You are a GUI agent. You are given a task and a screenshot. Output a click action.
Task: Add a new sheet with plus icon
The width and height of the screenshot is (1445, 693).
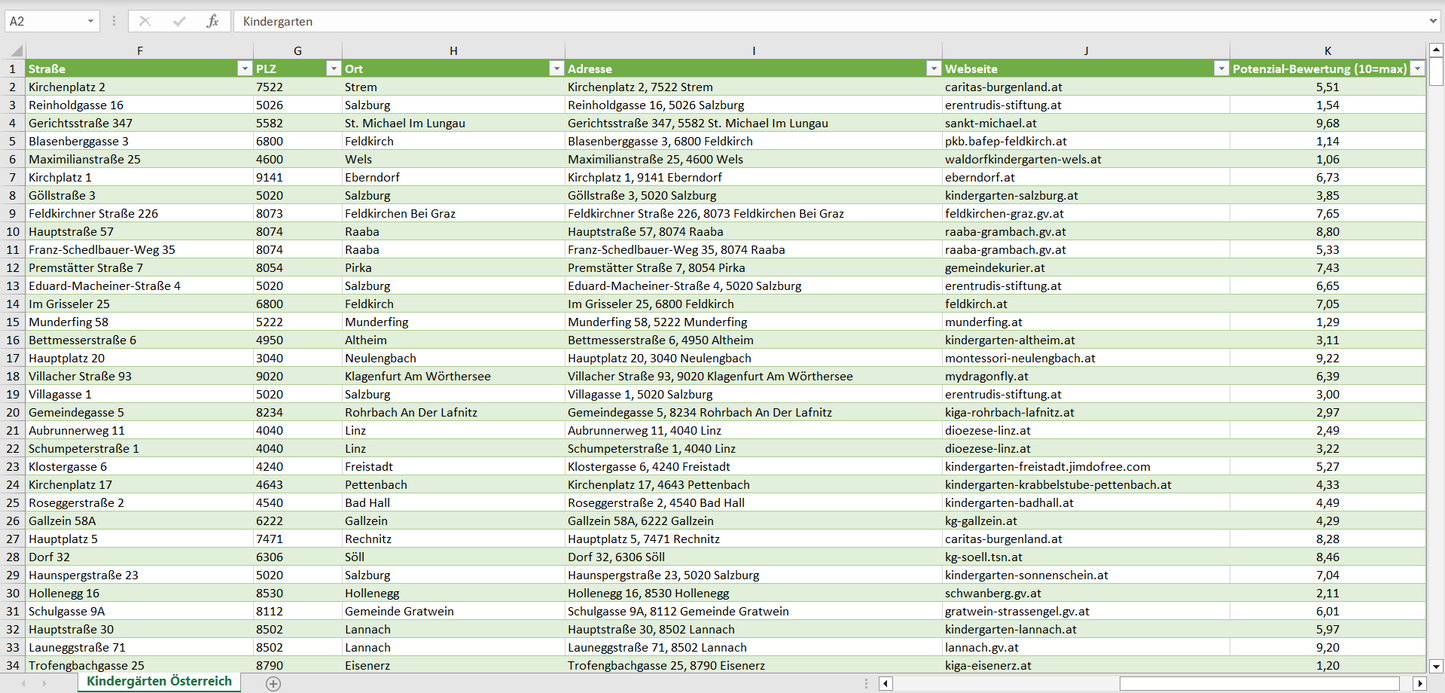(x=273, y=683)
